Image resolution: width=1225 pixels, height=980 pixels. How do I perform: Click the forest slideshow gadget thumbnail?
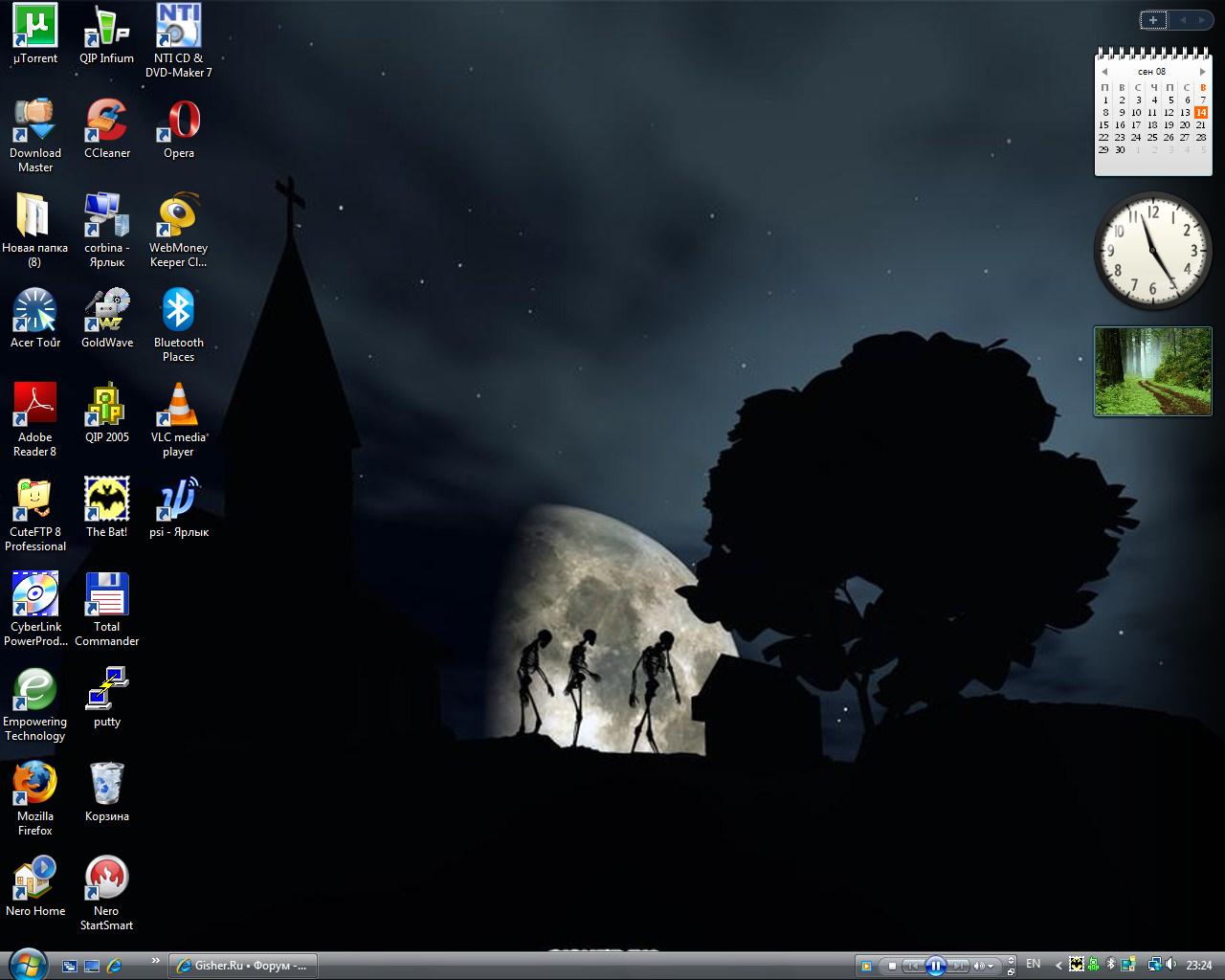[x=1152, y=371]
